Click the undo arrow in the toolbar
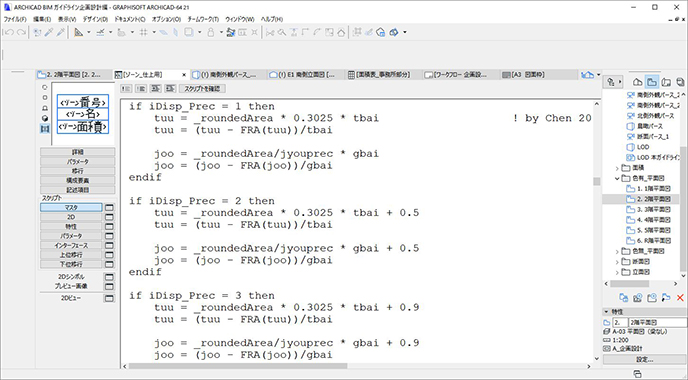Viewport: 688px width, 380px height. (x=8, y=32)
